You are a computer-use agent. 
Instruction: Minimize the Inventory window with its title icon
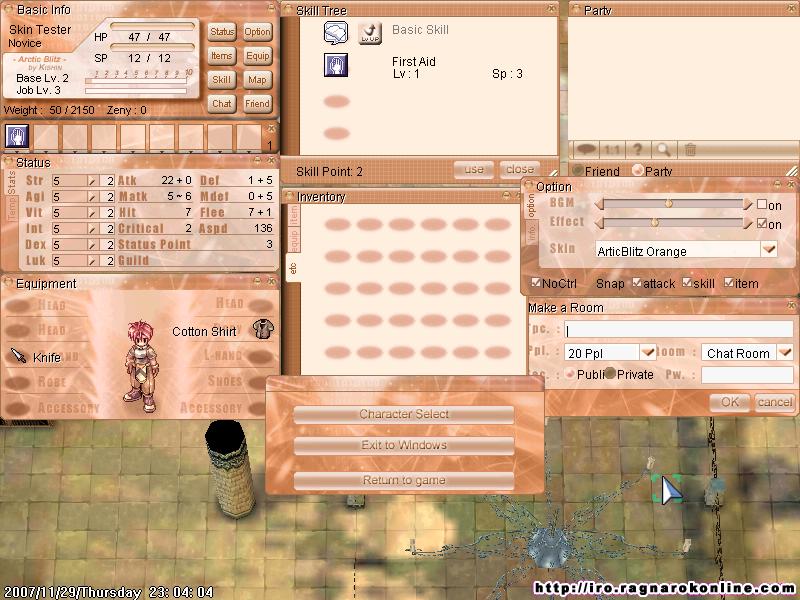[506, 195]
